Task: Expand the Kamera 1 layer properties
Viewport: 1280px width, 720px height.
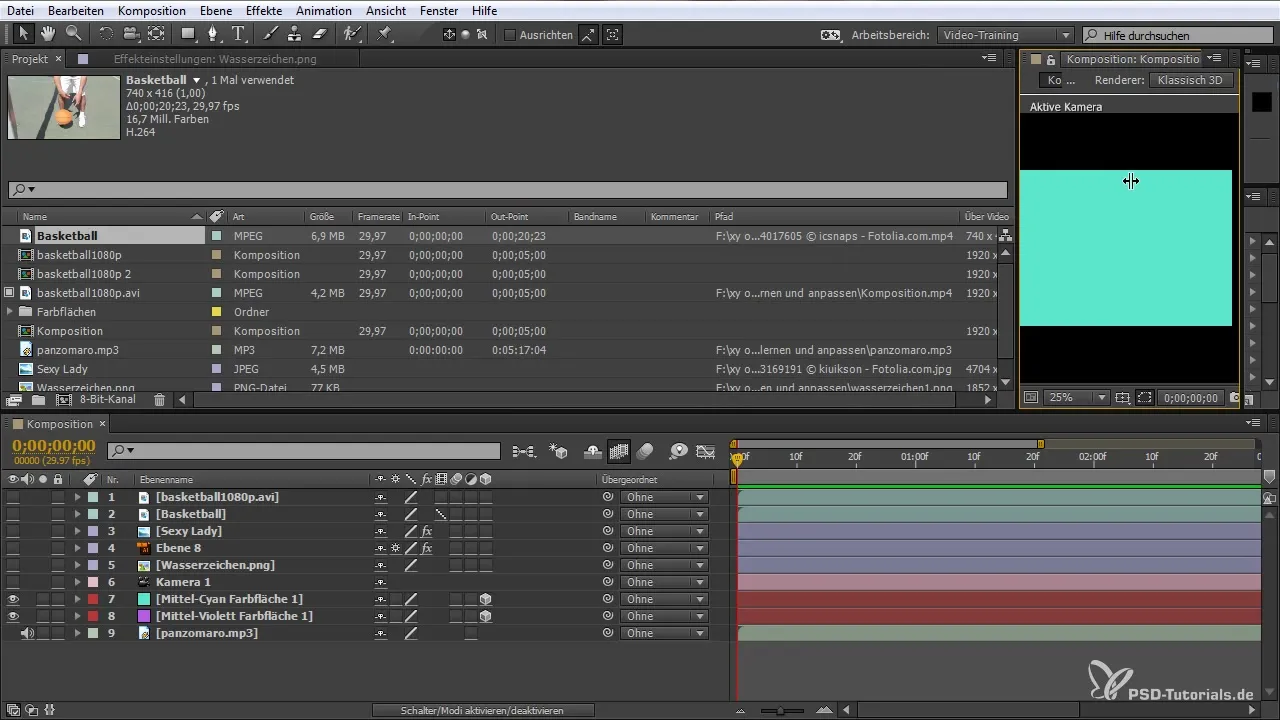Action: (77, 582)
